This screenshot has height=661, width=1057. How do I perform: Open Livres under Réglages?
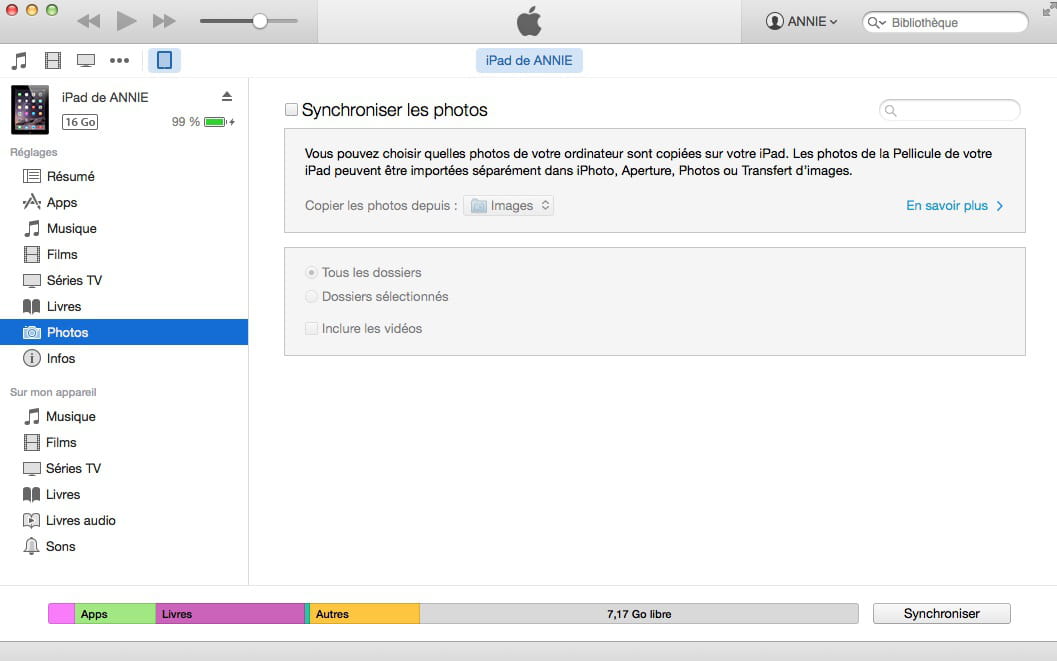pos(124,307)
